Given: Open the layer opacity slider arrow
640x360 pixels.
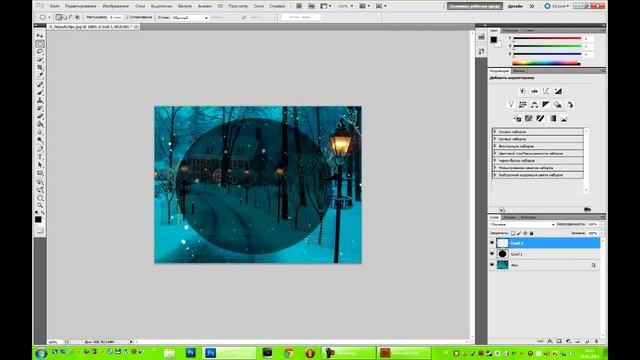Looking at the screenshot, I should [x=602, y=224].
